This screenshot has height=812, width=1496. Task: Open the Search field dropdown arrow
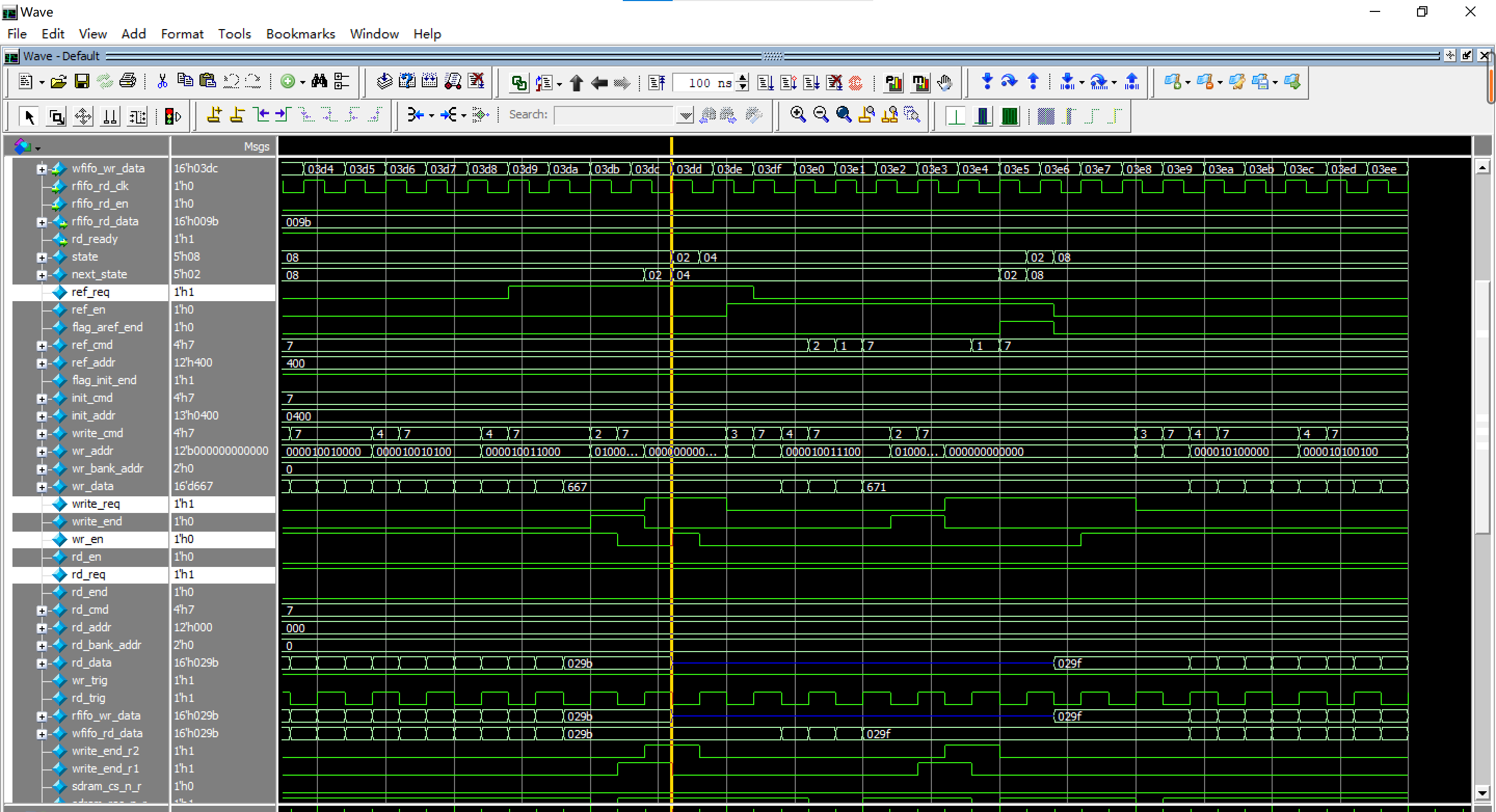pos(685,115)
